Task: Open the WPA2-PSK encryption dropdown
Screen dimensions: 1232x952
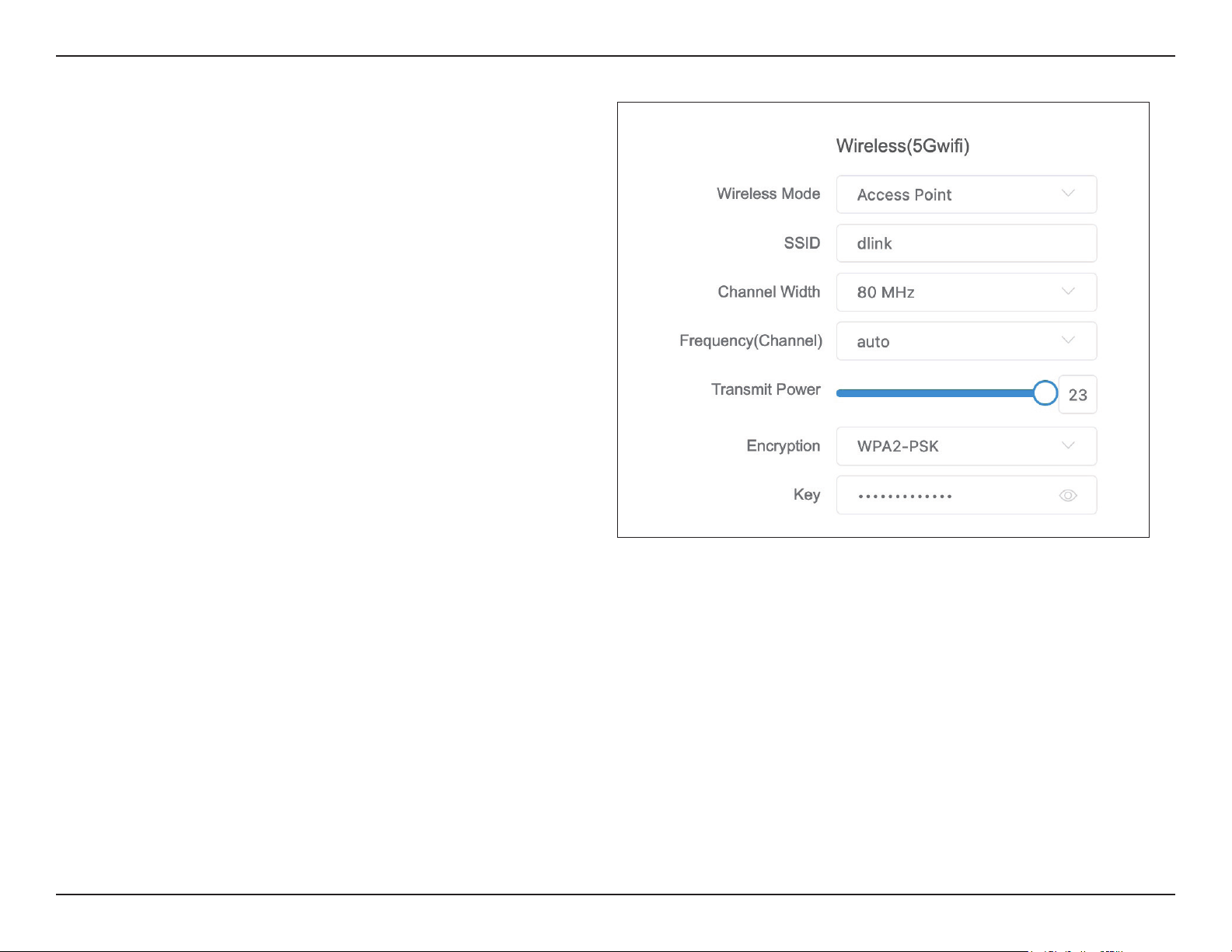Action: coord(966,446)
